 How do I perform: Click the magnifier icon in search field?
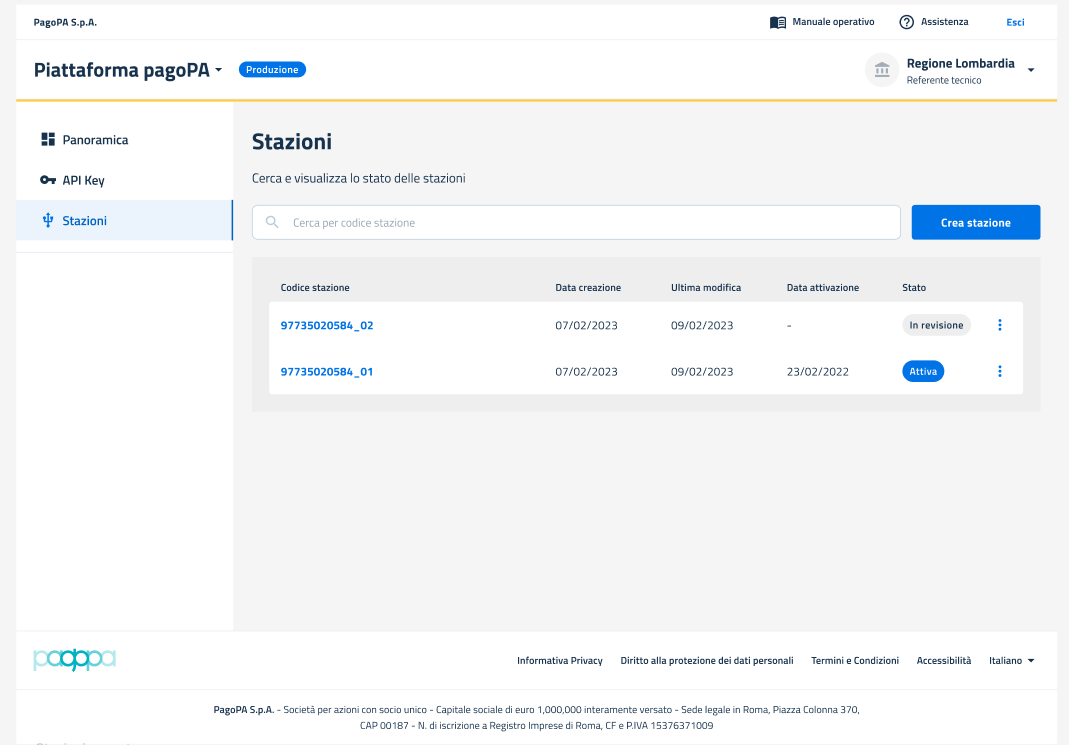(272, 223)
